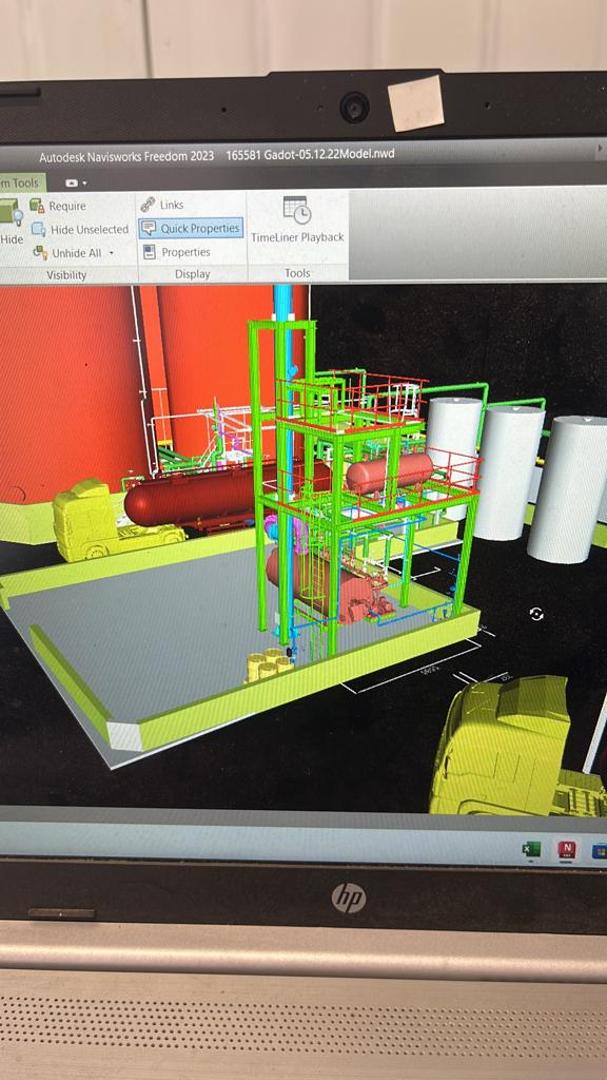Image resolution: width=607 pixels, height=1080 pixels.
Task: Open Excel from the taskbar
Action: pos(531,849)
